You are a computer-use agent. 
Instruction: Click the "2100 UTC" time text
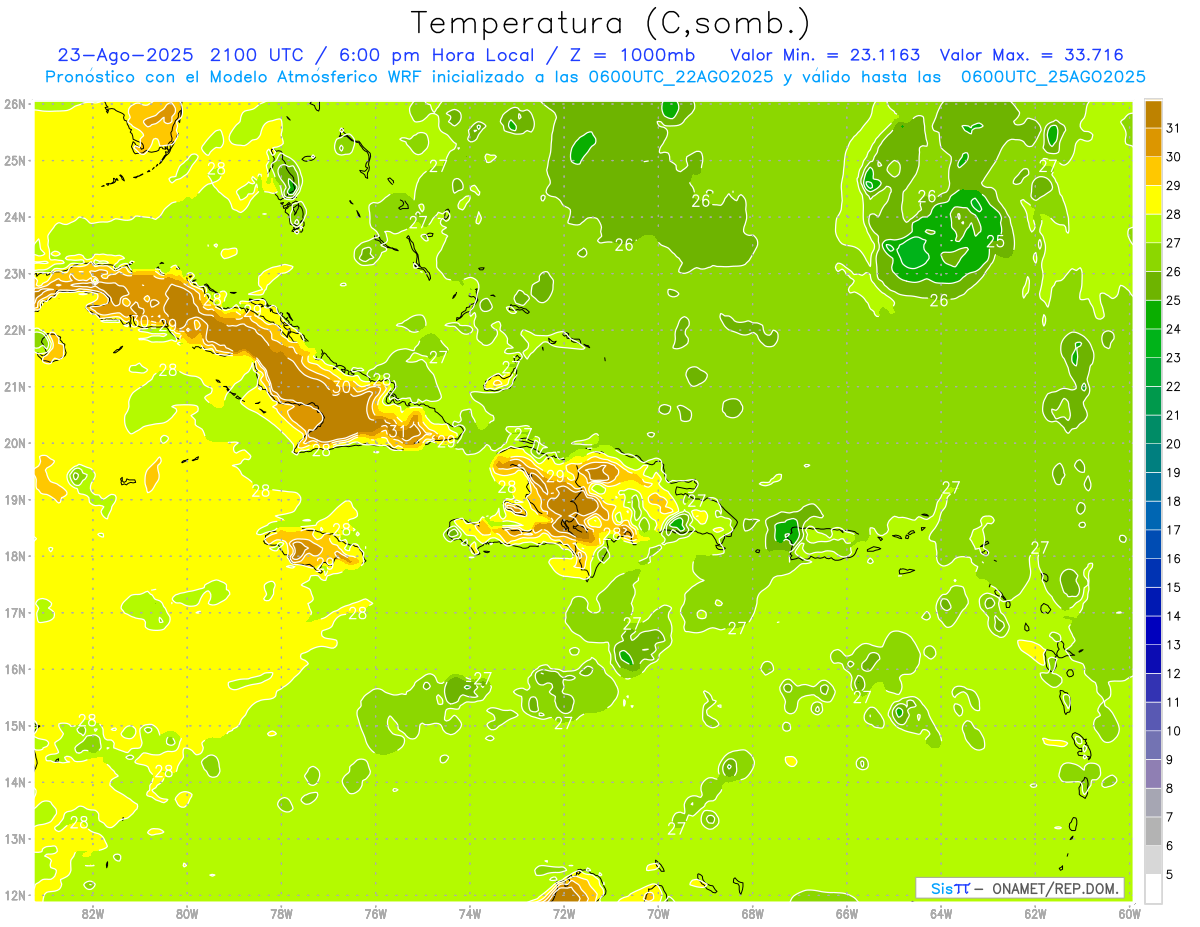(x=256, y=55)
